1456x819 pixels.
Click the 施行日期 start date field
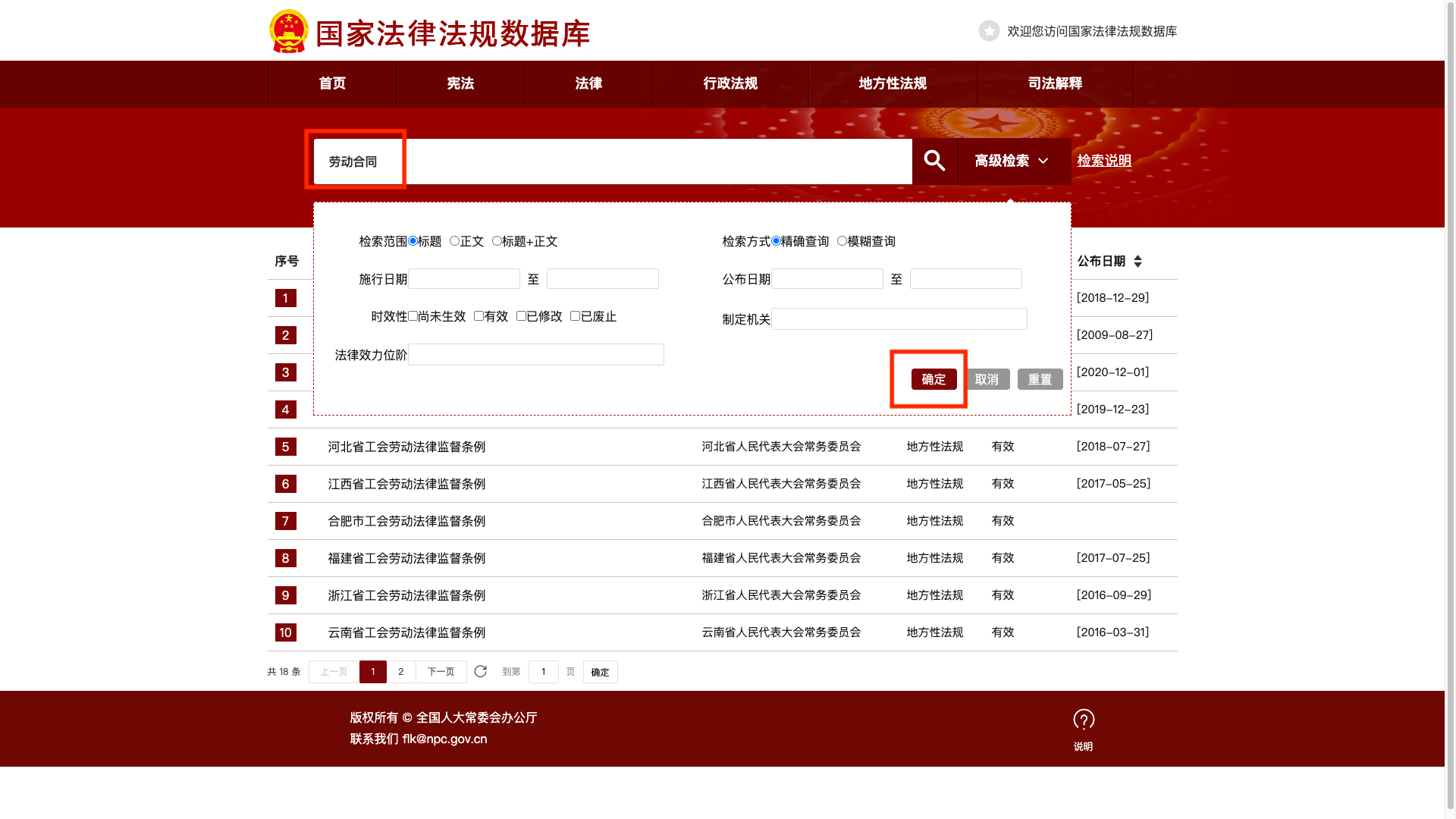463,279
